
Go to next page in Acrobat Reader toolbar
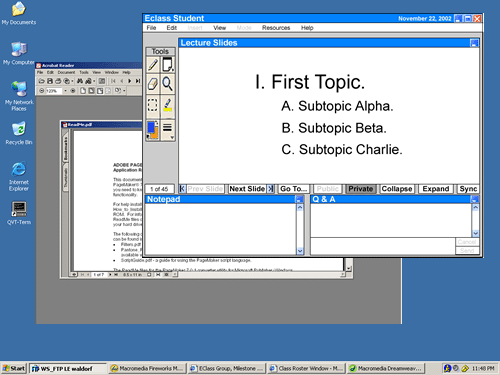coord(130,81)
